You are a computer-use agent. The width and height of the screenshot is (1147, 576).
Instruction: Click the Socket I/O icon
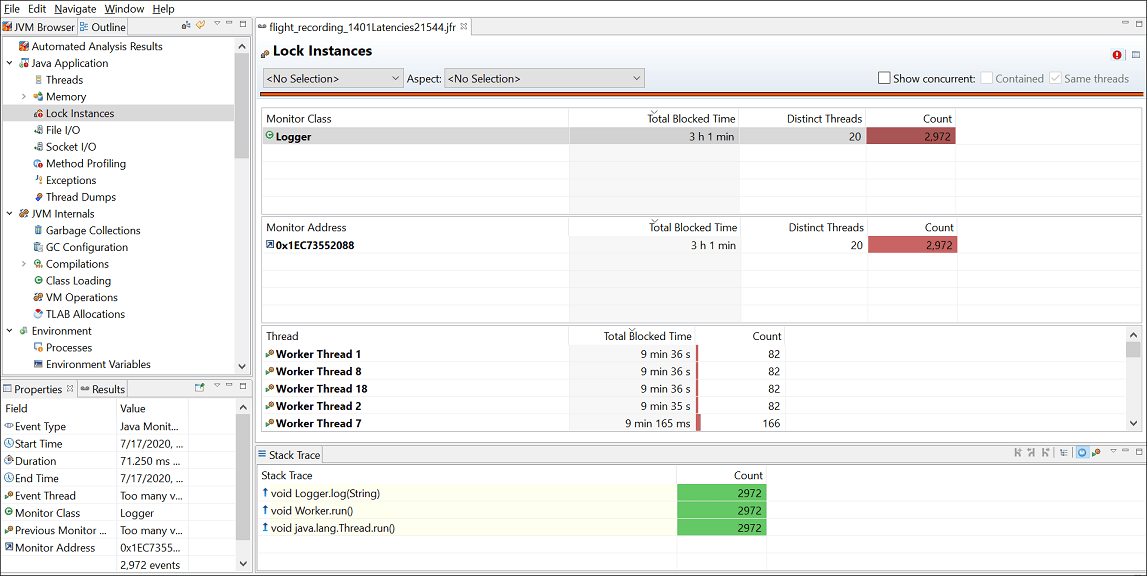(x=38, y=146)
